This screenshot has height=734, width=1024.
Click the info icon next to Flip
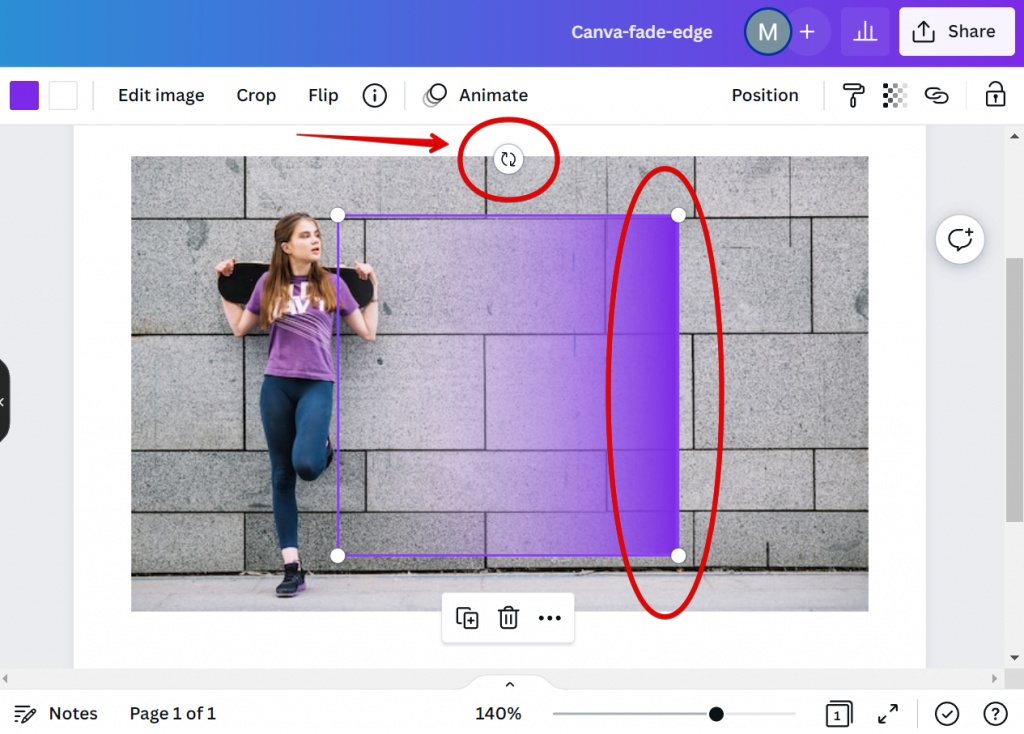pos(374,95)
